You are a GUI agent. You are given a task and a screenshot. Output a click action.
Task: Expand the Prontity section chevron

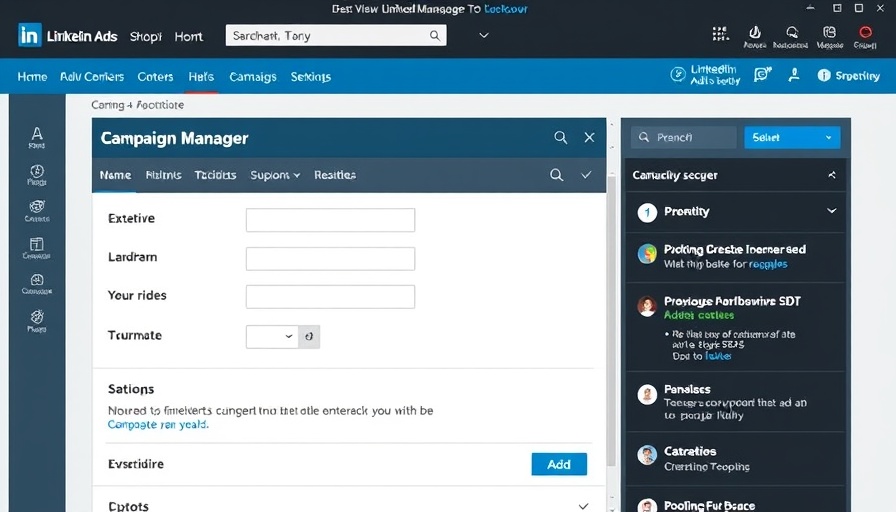tap(831, 211)
